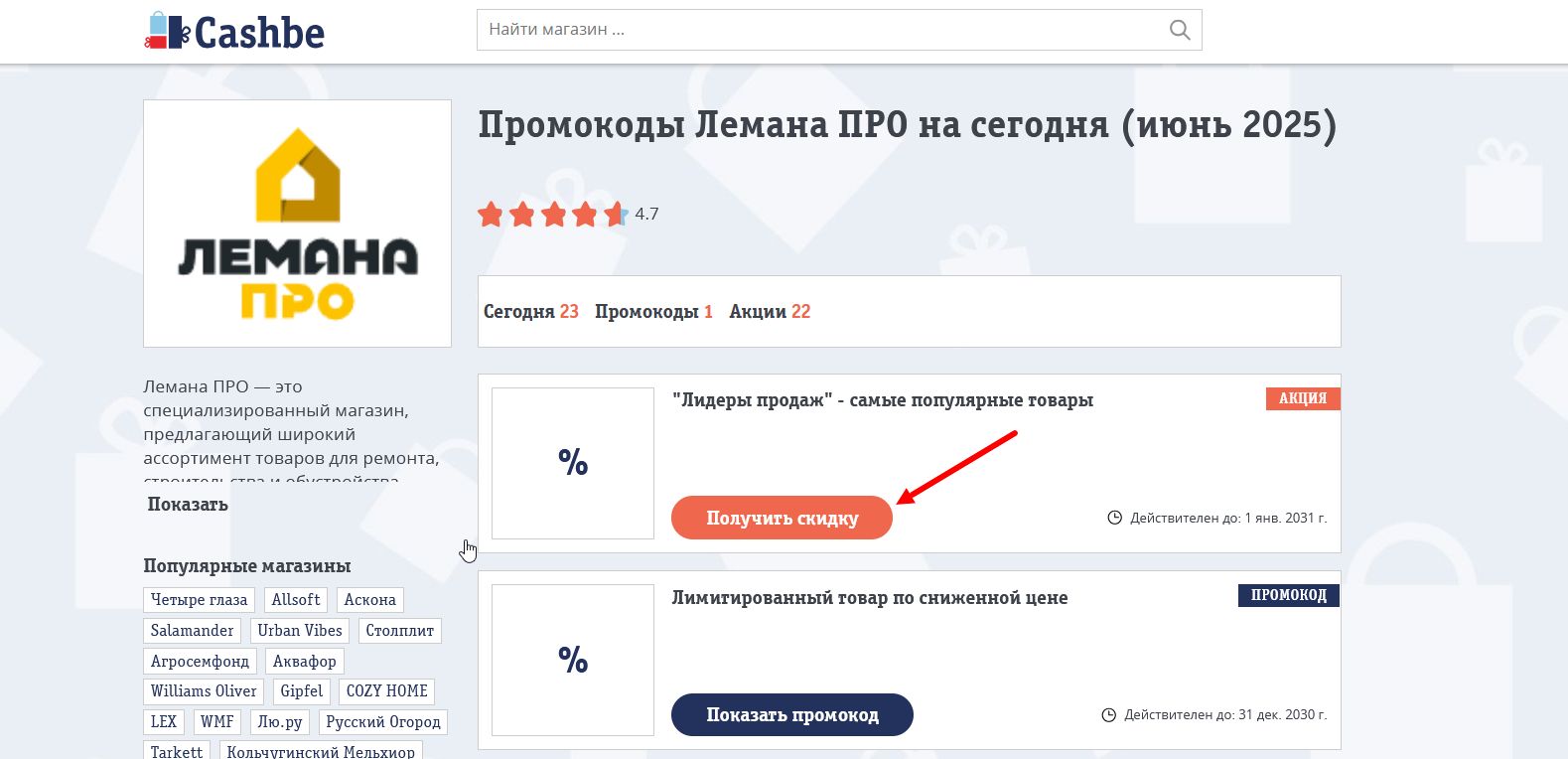Open the Tarkett store tag
1568x759 pixels.
[177, 752]
